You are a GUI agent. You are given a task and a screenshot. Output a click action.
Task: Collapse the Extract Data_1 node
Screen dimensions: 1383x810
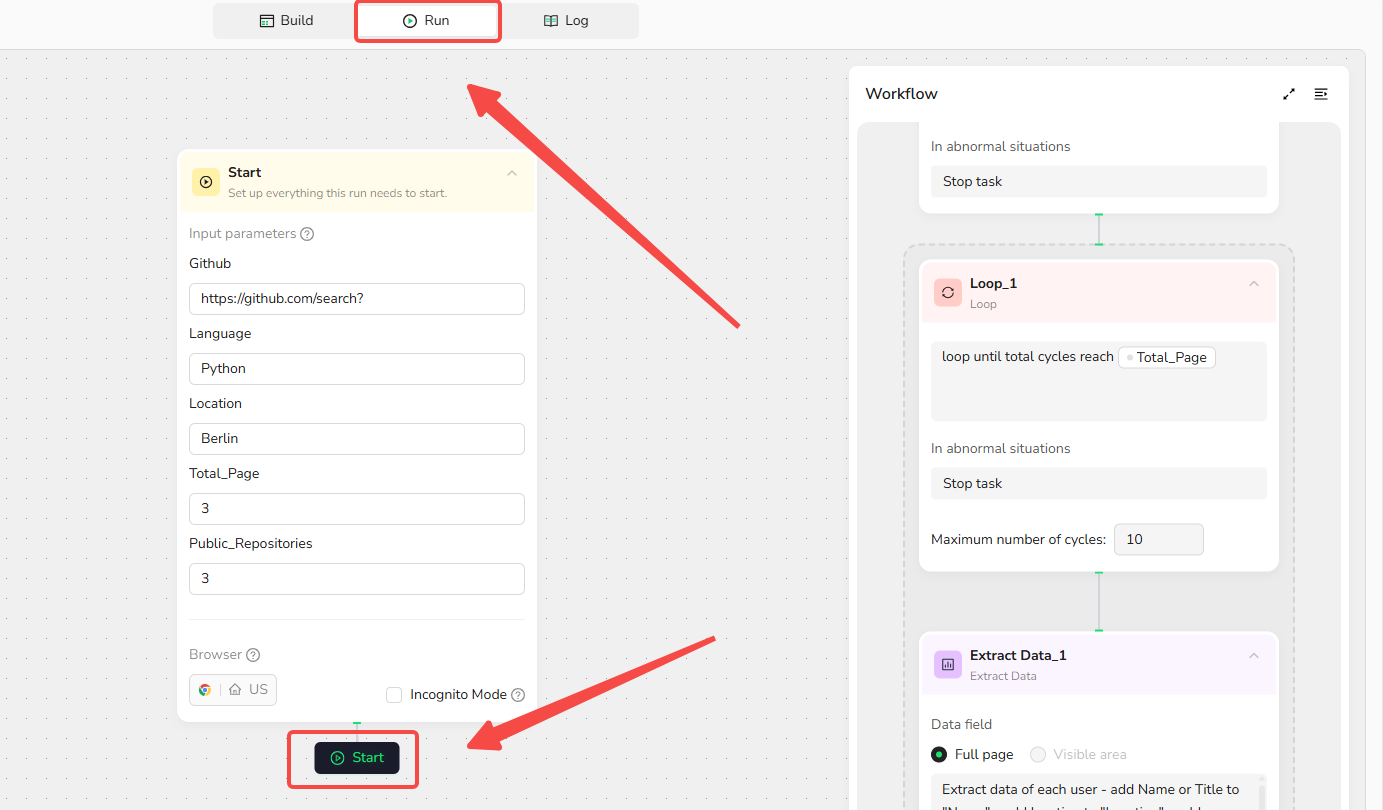tap(1254, 656)
